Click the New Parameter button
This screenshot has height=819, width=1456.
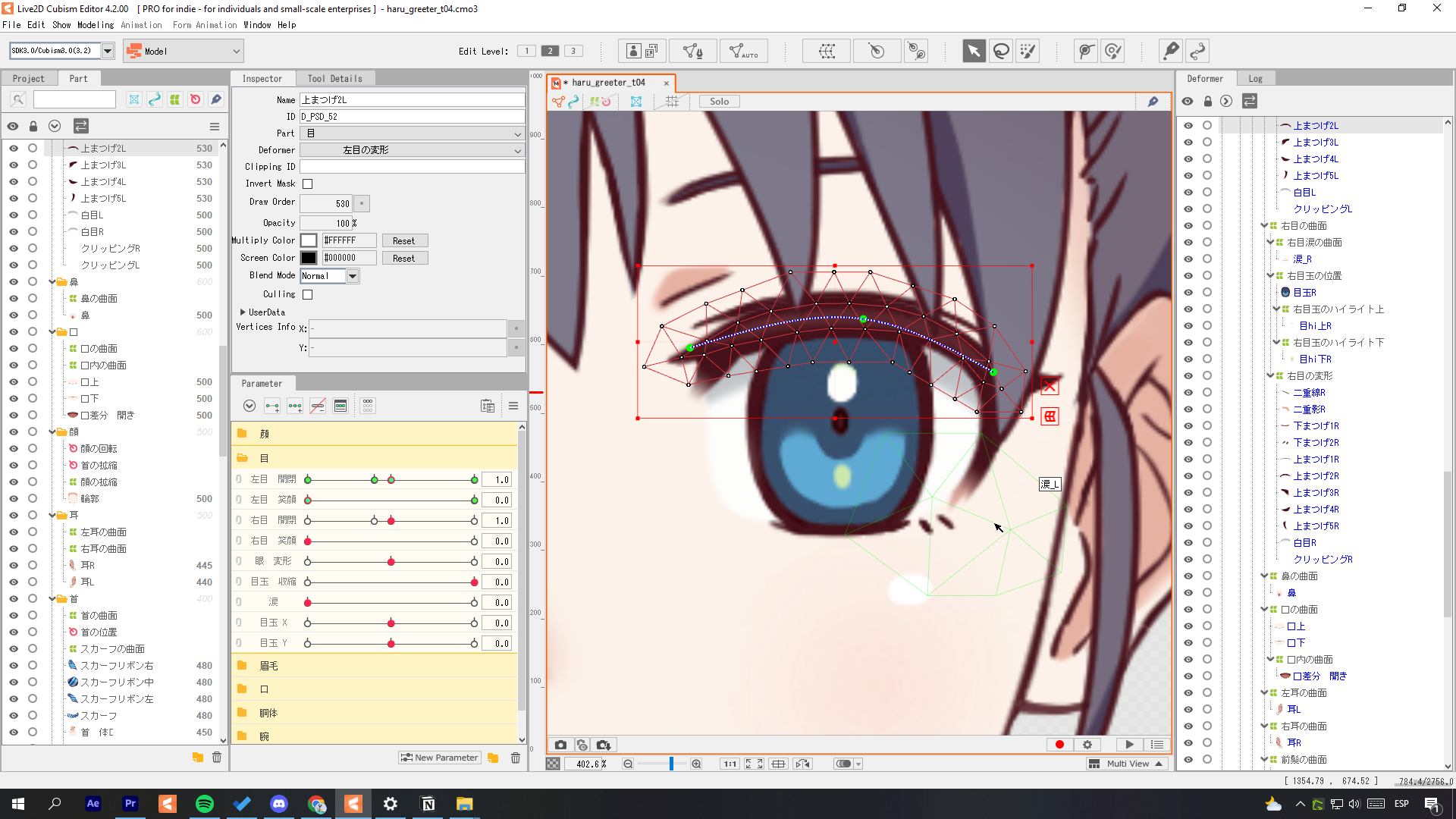pyautogui.click(x=440, y=758)
